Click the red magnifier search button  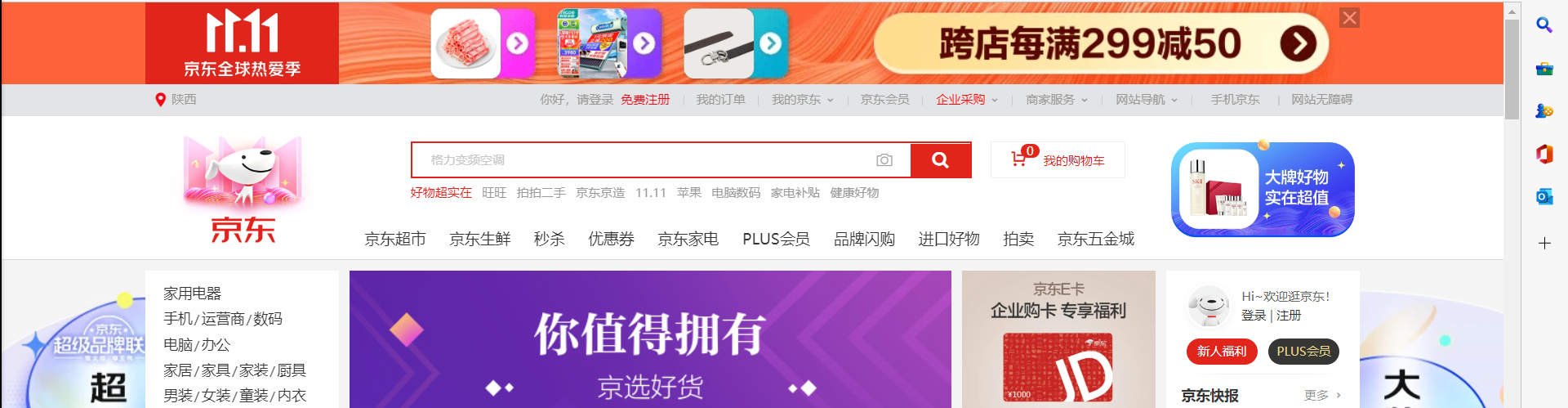click(x=940, y=160)
